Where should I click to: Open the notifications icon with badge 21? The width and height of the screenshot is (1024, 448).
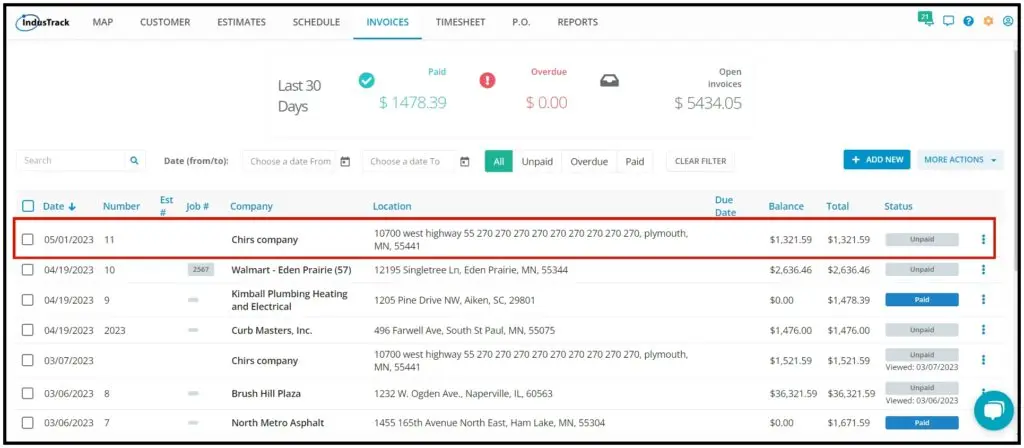coord(925,19)
